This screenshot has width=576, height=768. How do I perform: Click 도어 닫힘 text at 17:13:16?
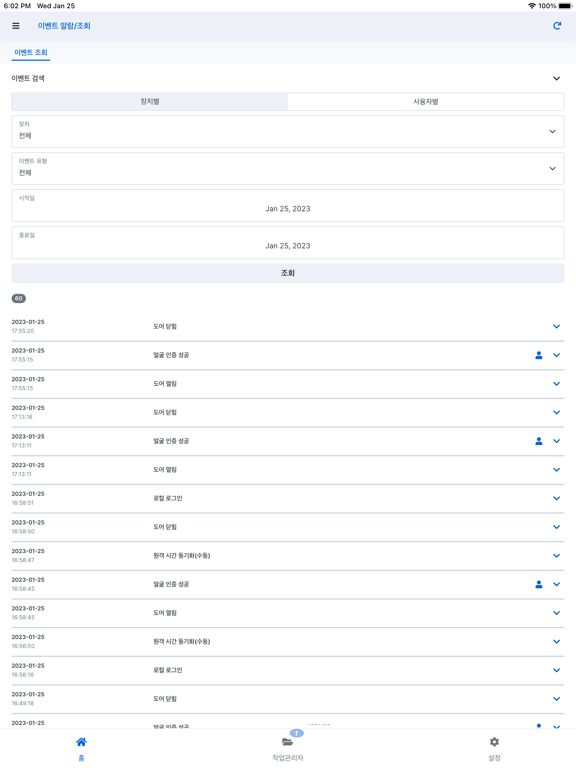click(x=165, y=412)
